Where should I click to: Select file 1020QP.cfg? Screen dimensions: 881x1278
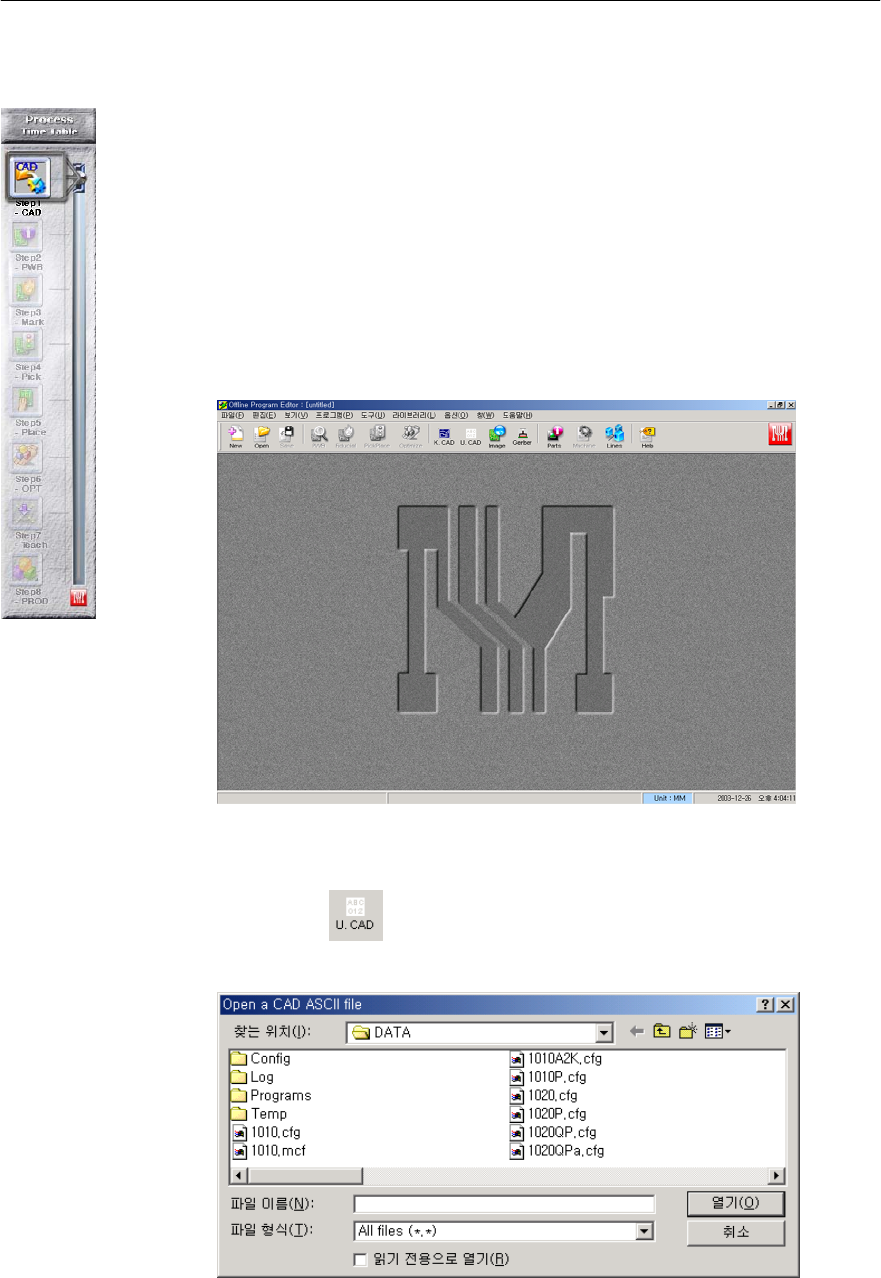(x=553, y=1132)
